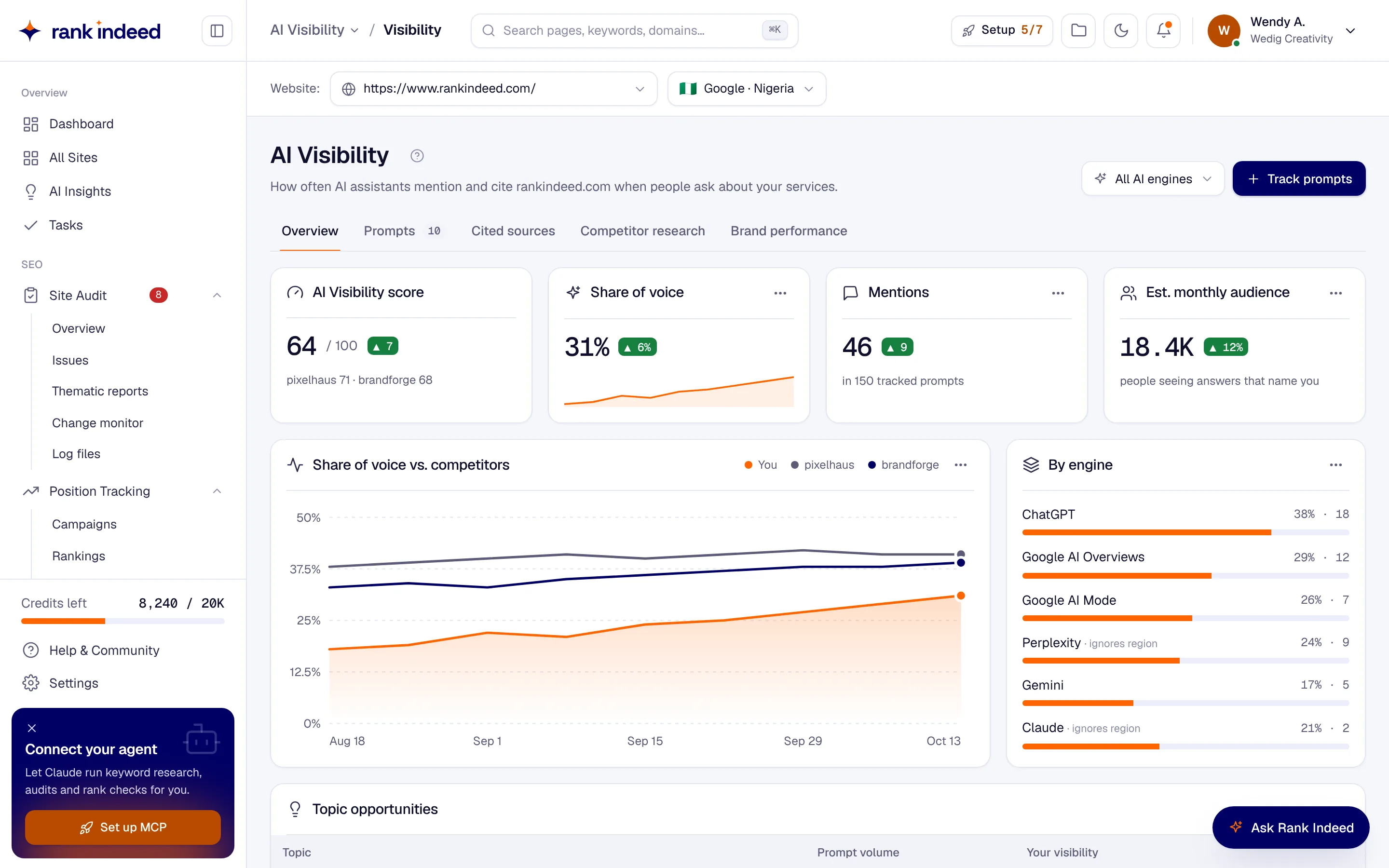Viewport: 1389px width, 868px height.
Task: Open Site Audit Overview item
Action: 79,328
